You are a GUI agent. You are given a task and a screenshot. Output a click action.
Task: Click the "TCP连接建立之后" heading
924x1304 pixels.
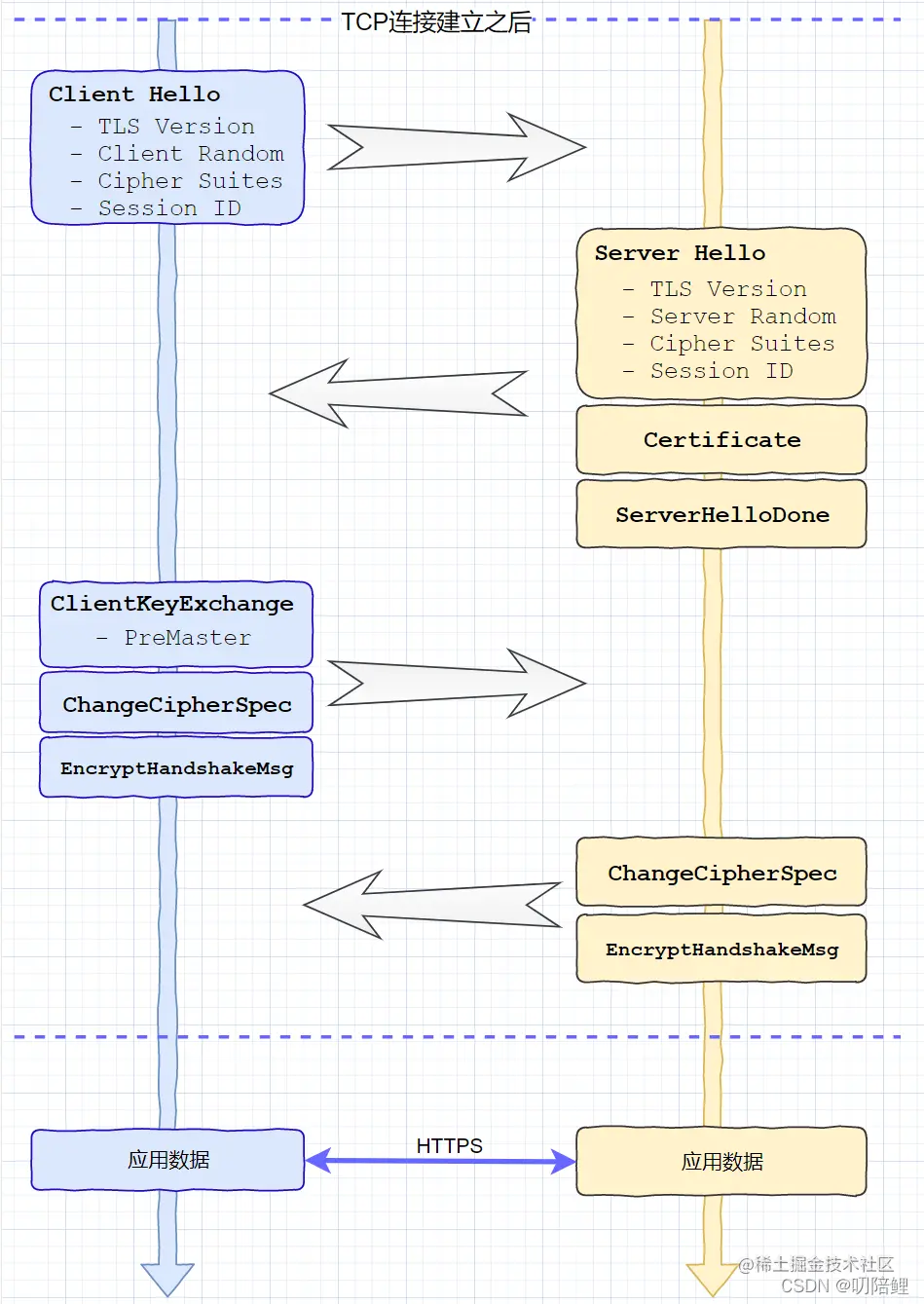click(436, 21)
